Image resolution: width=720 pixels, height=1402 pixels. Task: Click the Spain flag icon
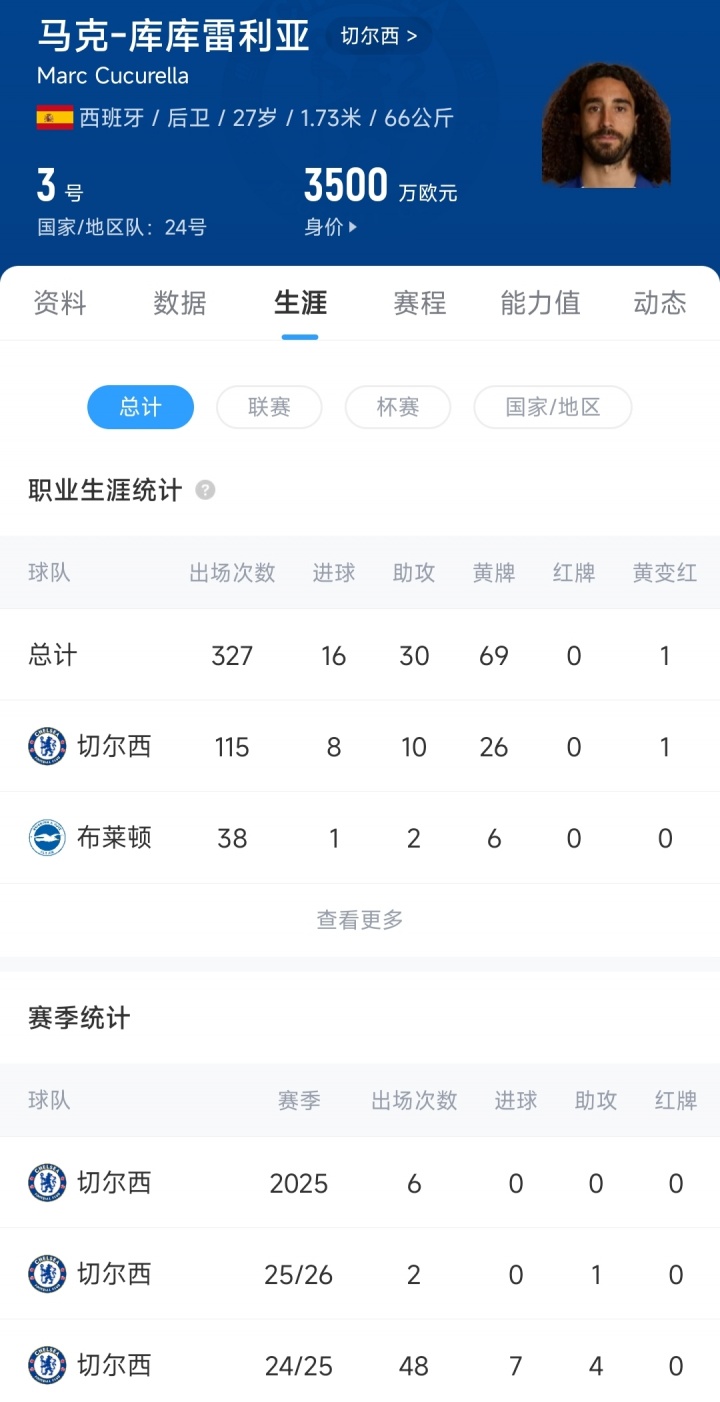coord(55,118)
